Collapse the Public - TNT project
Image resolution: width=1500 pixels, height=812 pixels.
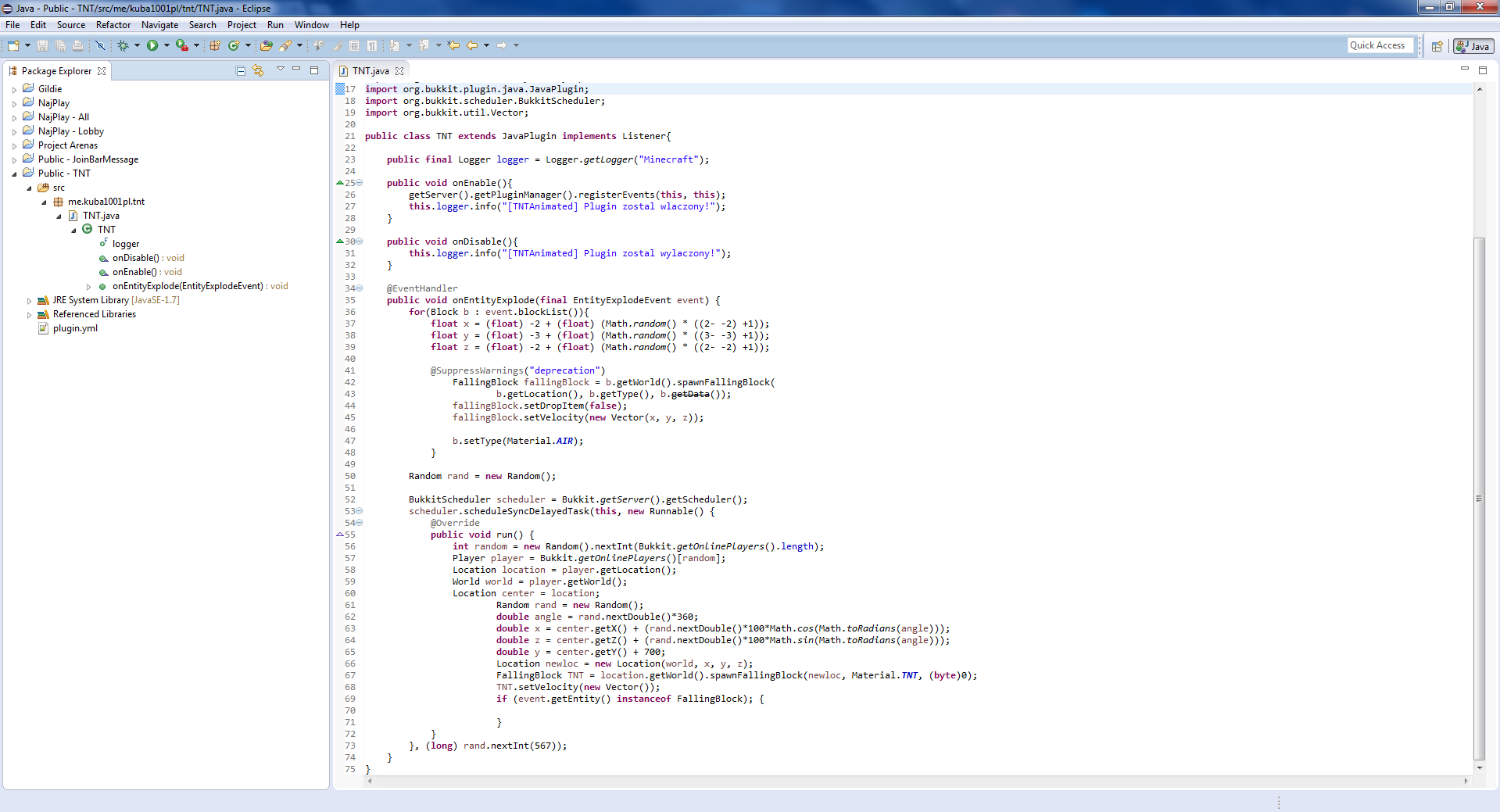pyautogui.click(x=14, y=174)
